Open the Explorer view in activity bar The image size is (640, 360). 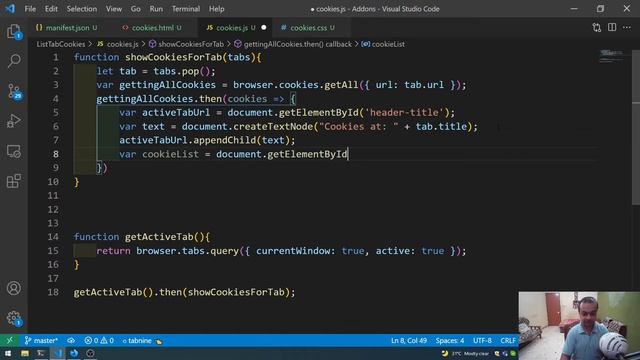point(13,32)
